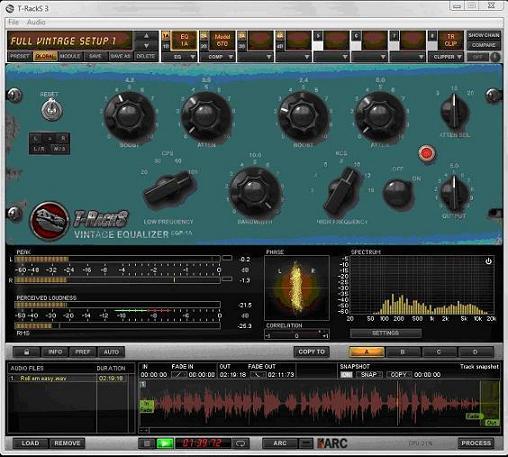
Task: Switch to the PRESET tab
Action: click(20, 56)
